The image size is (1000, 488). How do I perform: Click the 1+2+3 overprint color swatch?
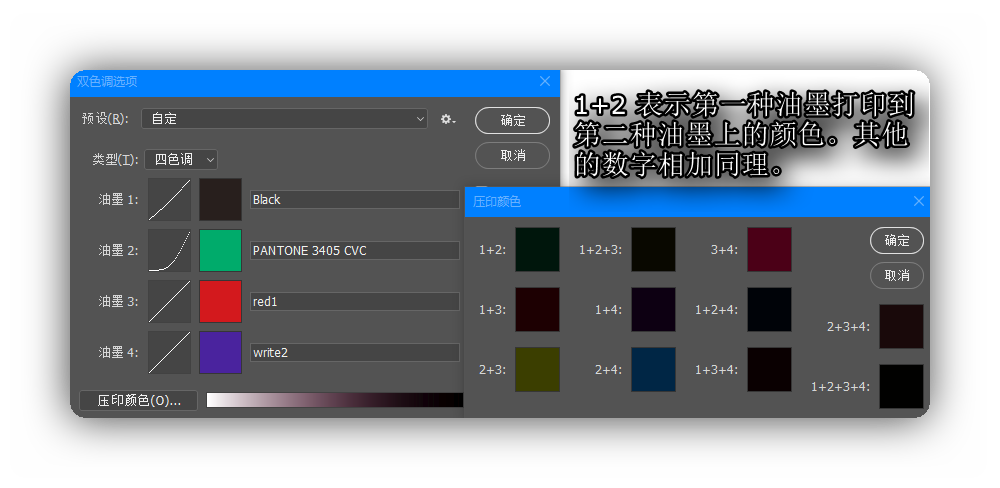pos(654,249)
